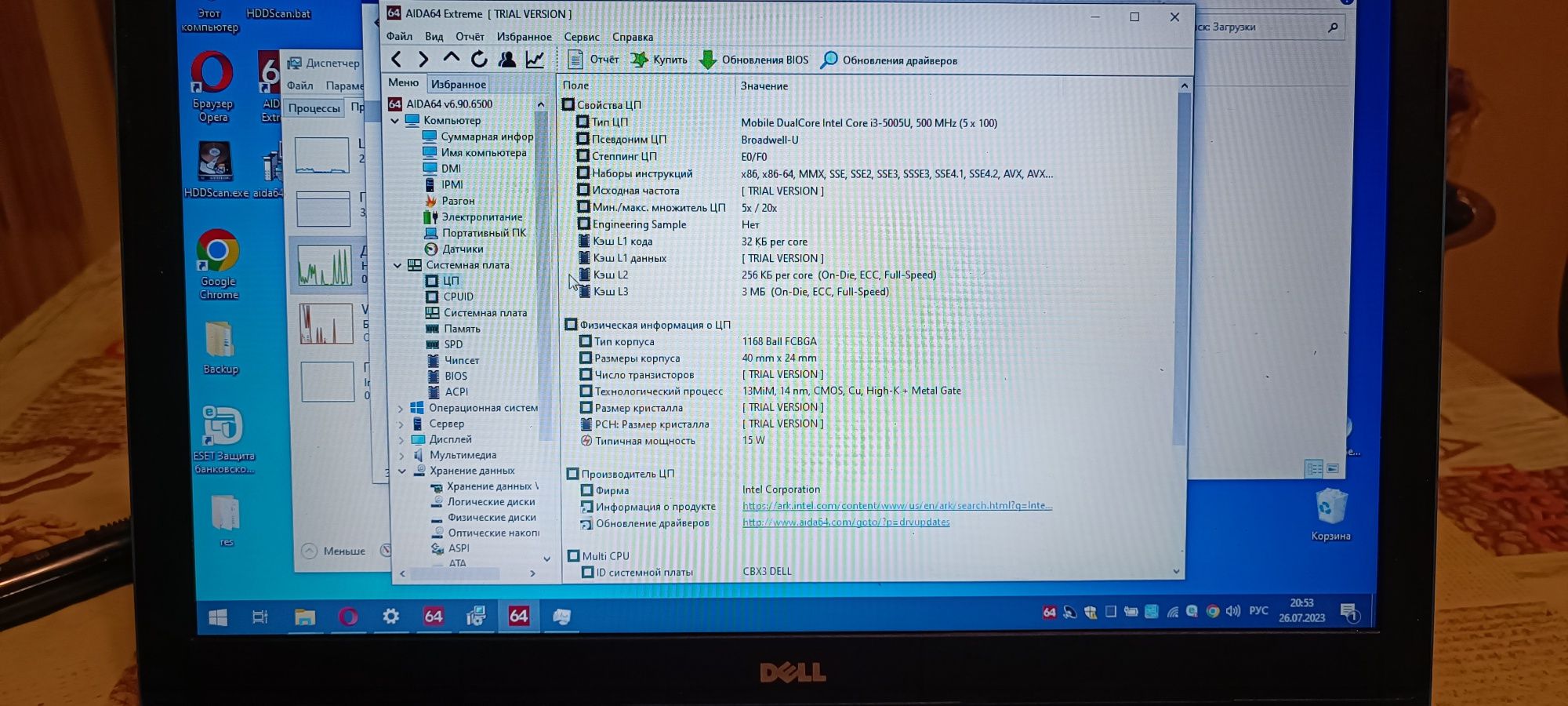The height and width of the screenshot is (706, 1568).
Task: Click Обновления драйверов in toolbar
Action: coord(889,60)
